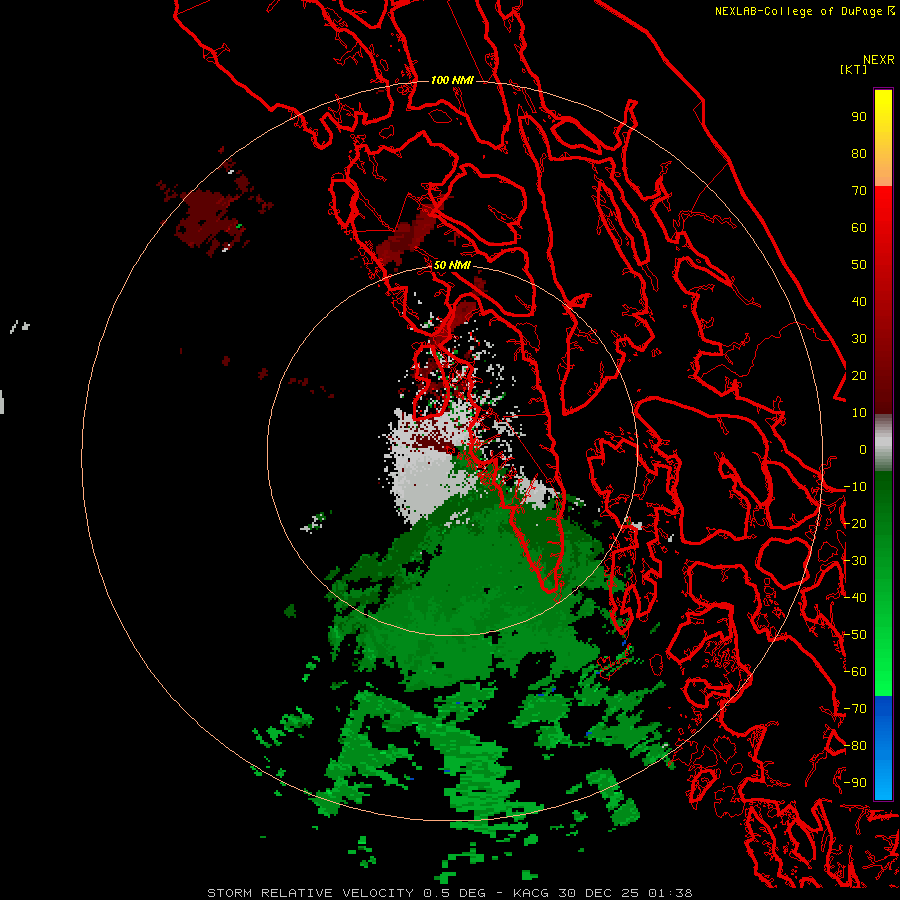The width and height of the screenshot is (900, 900).
Task: Click the gray zero-velocity segment of color bar
Action: click(x=883, y=443)
